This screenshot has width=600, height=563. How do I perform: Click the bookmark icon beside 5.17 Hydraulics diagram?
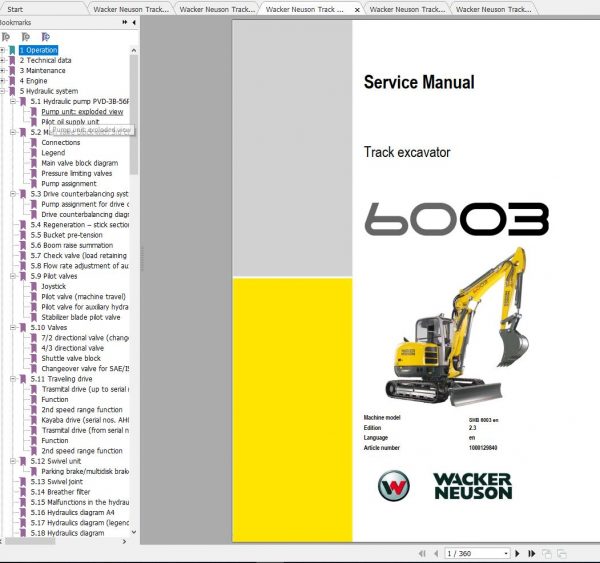23,523
